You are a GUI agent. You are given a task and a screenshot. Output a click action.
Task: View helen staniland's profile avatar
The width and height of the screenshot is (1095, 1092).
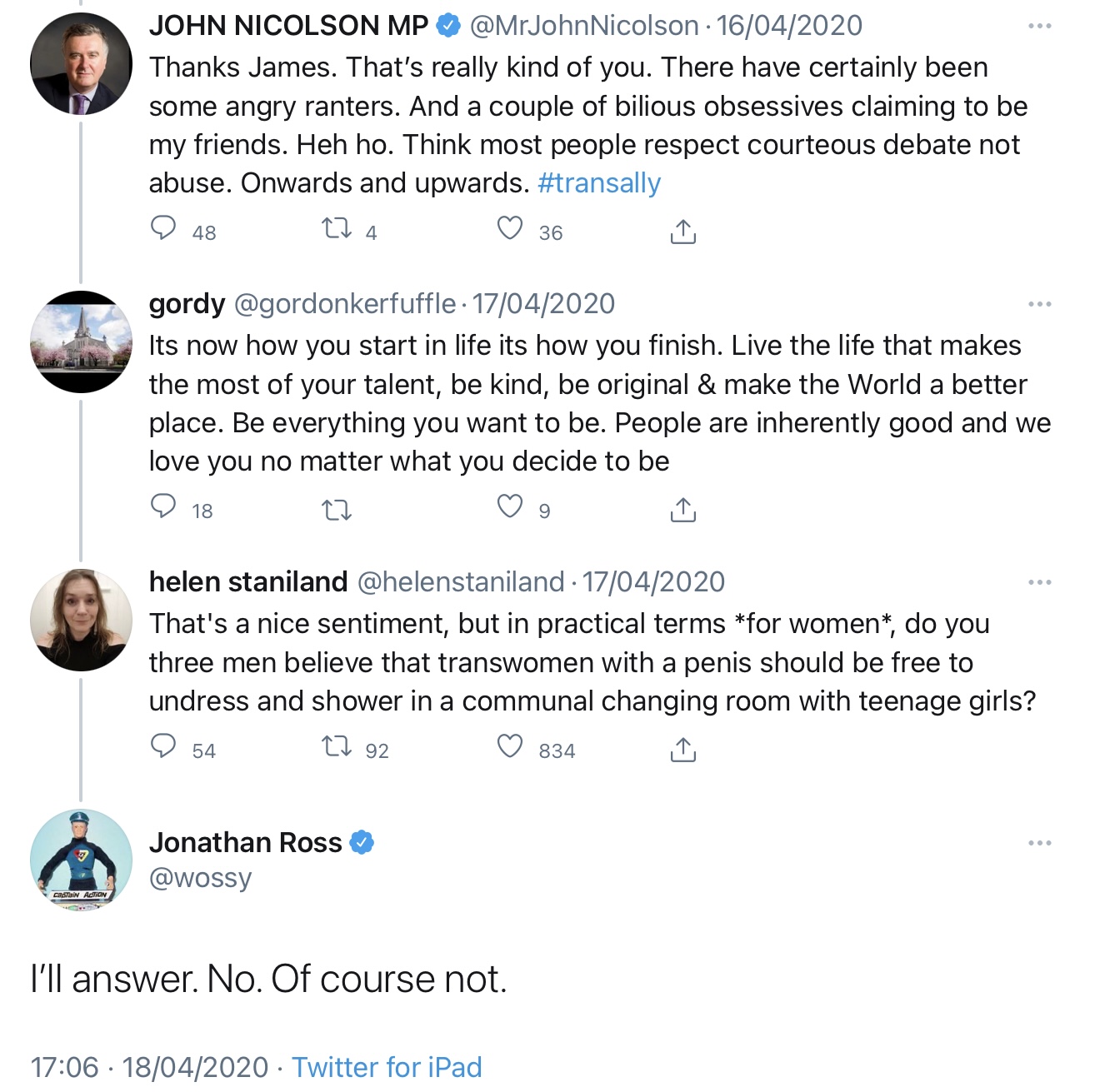click(81, 620)
